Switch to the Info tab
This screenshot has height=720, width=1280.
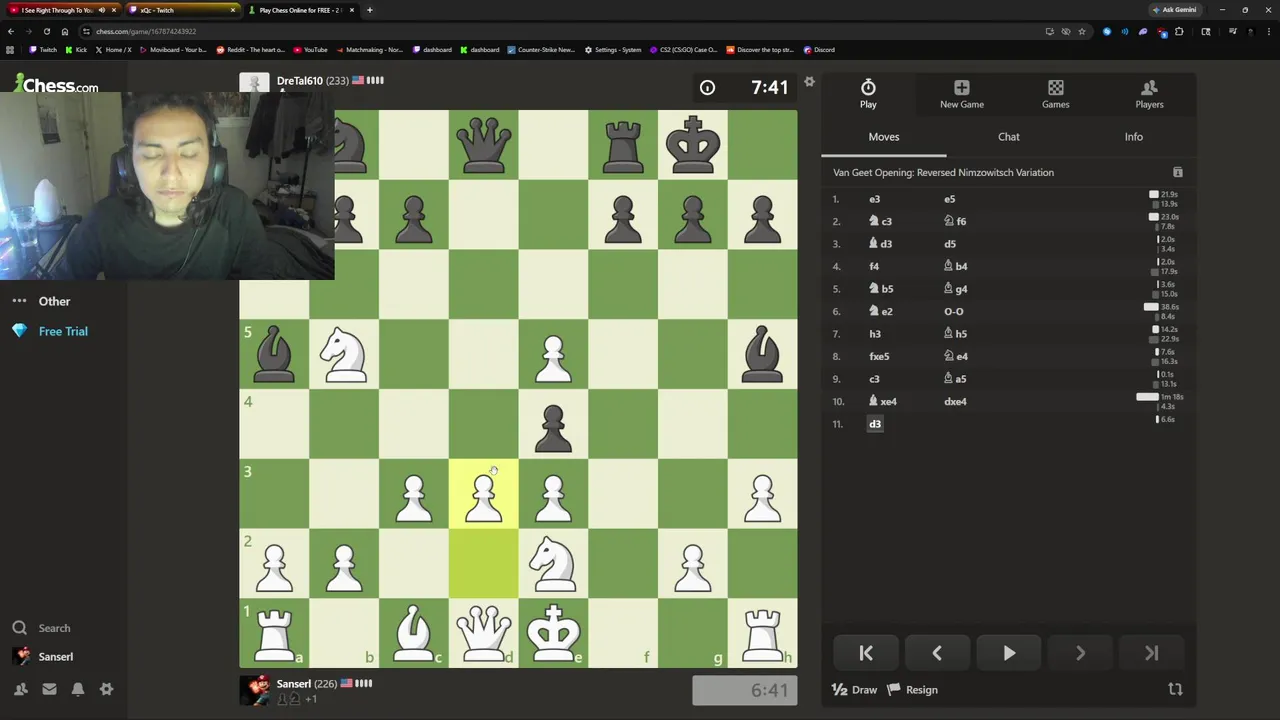1133,137
